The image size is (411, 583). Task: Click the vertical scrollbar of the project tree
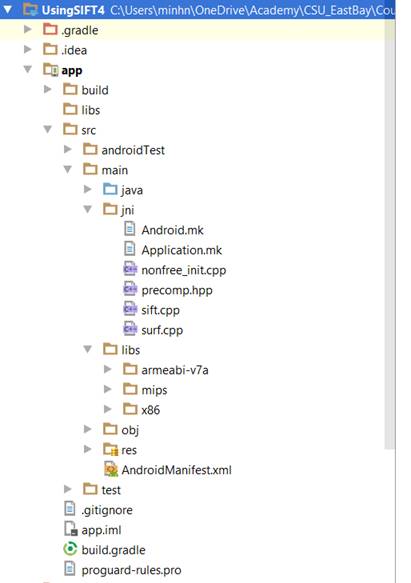pos(390,234)
